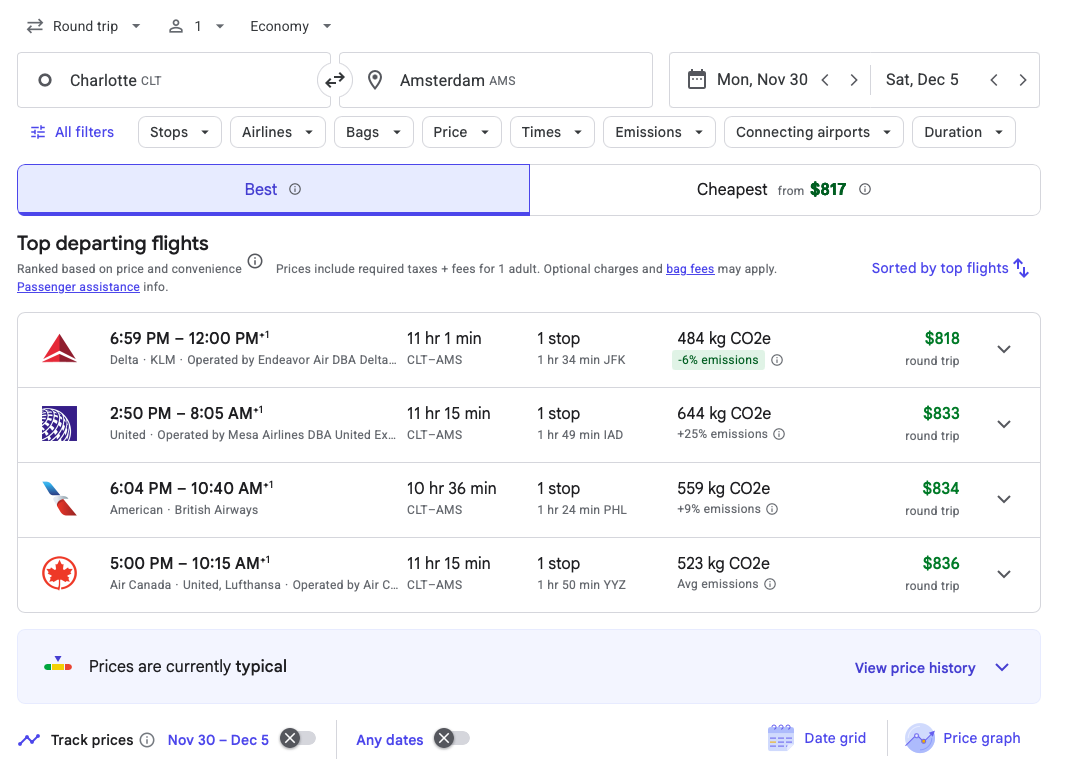Click Sorted by top flights
1065x778 pixels.
point(950,268)
